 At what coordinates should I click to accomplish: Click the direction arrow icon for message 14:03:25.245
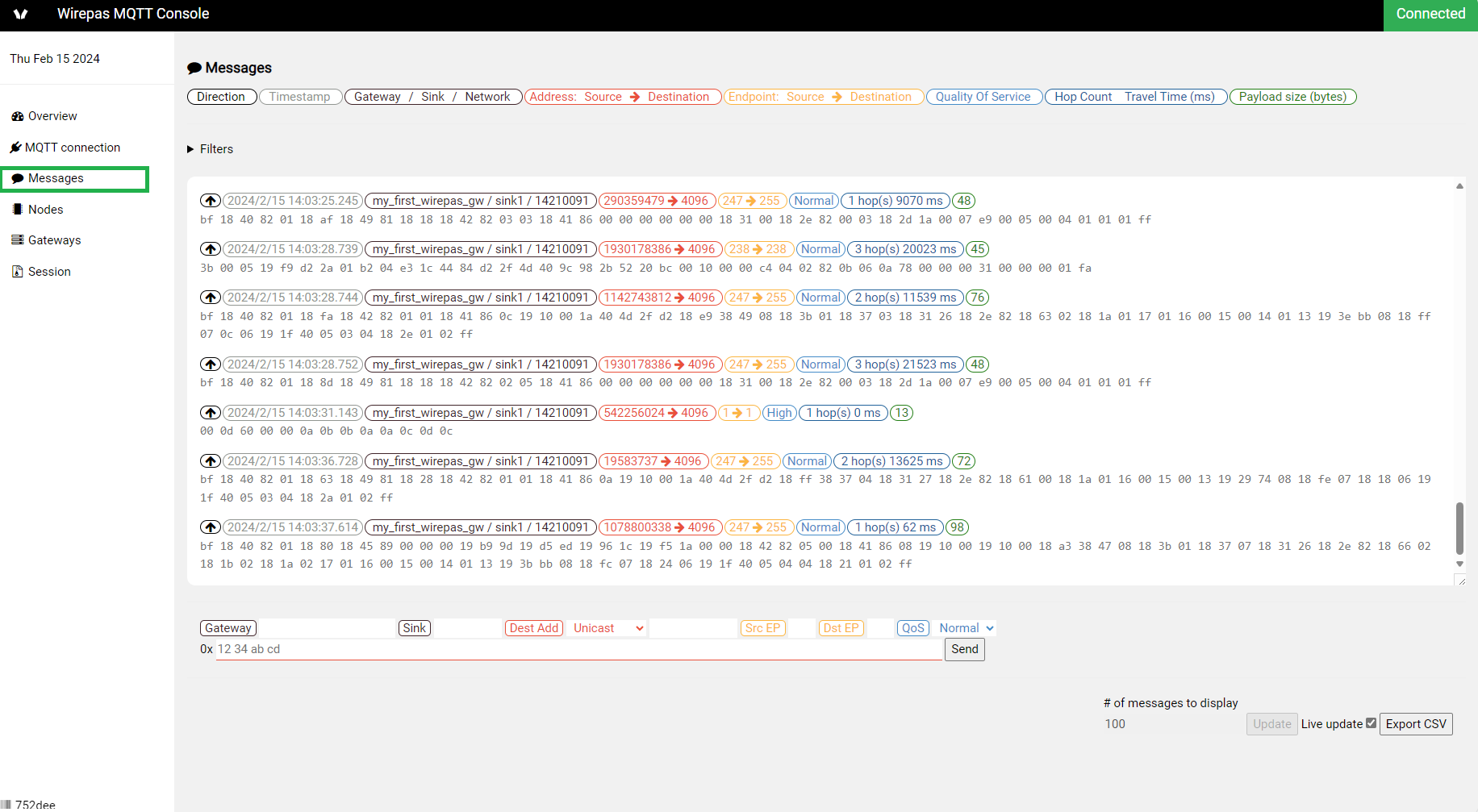click(211, 201)
